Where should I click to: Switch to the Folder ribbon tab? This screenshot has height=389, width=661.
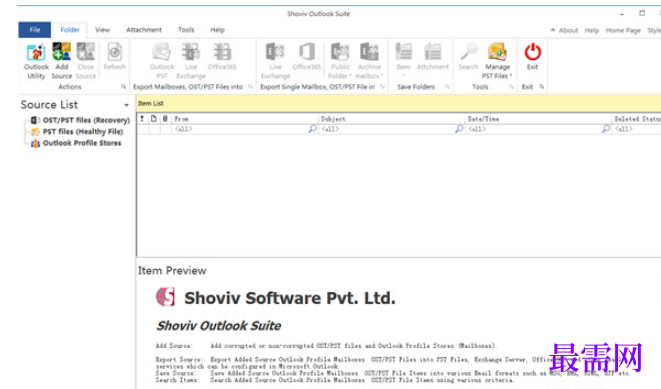click(x=70, y=30)
